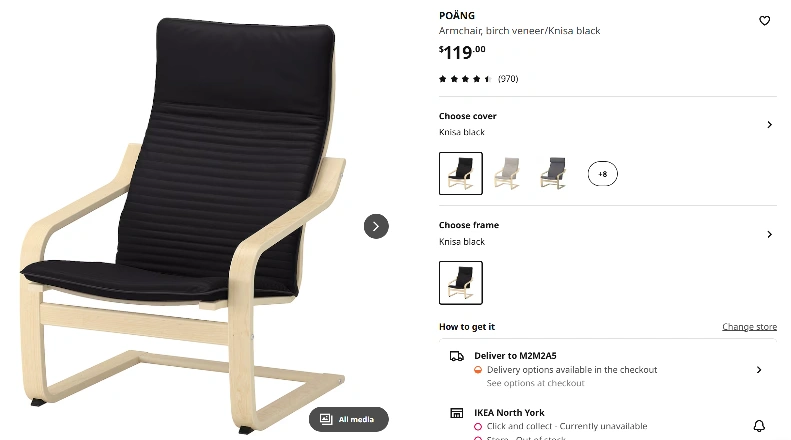Click the Deliver to M2M2A5 option
The image size is (791, 440).
click(515, 356)
